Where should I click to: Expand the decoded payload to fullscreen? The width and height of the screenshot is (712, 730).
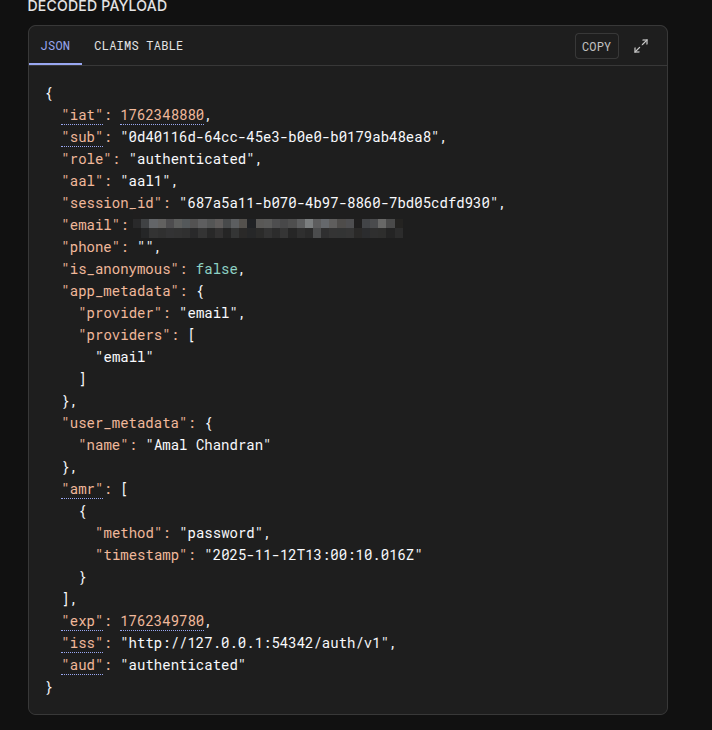[641, 46]
